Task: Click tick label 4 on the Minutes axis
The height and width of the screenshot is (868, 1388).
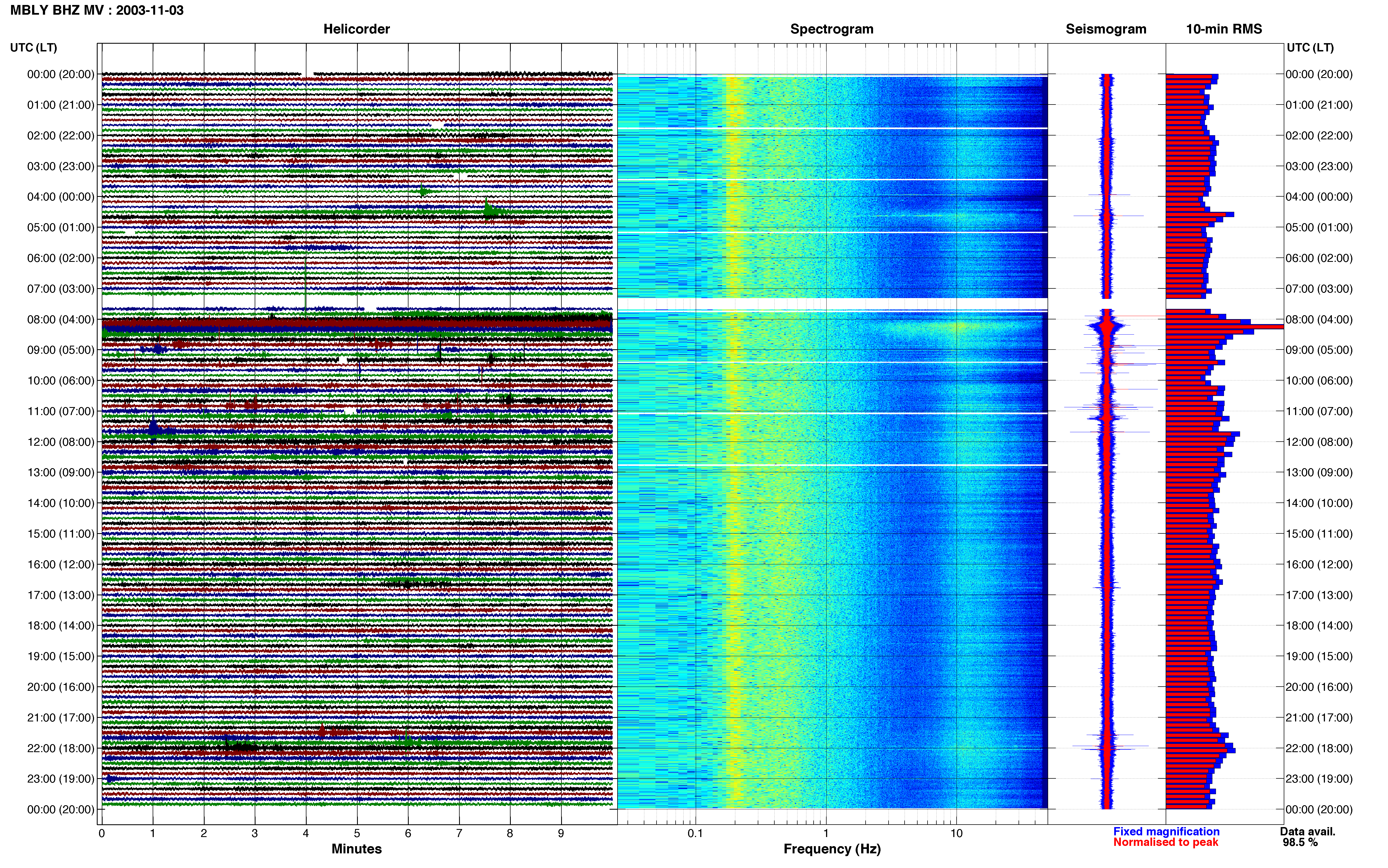Action: (306, 833)
